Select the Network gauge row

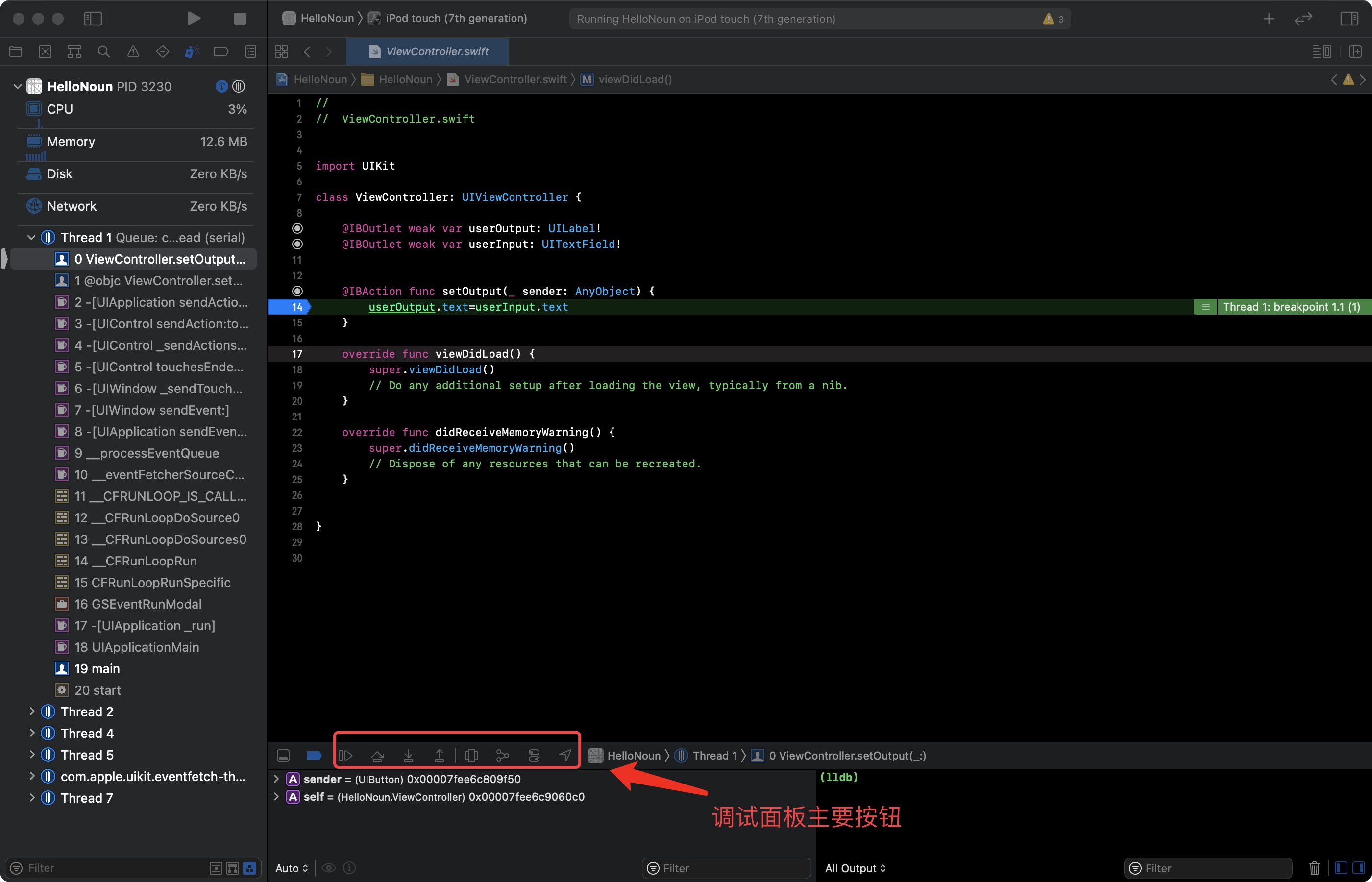pos(137,206)
